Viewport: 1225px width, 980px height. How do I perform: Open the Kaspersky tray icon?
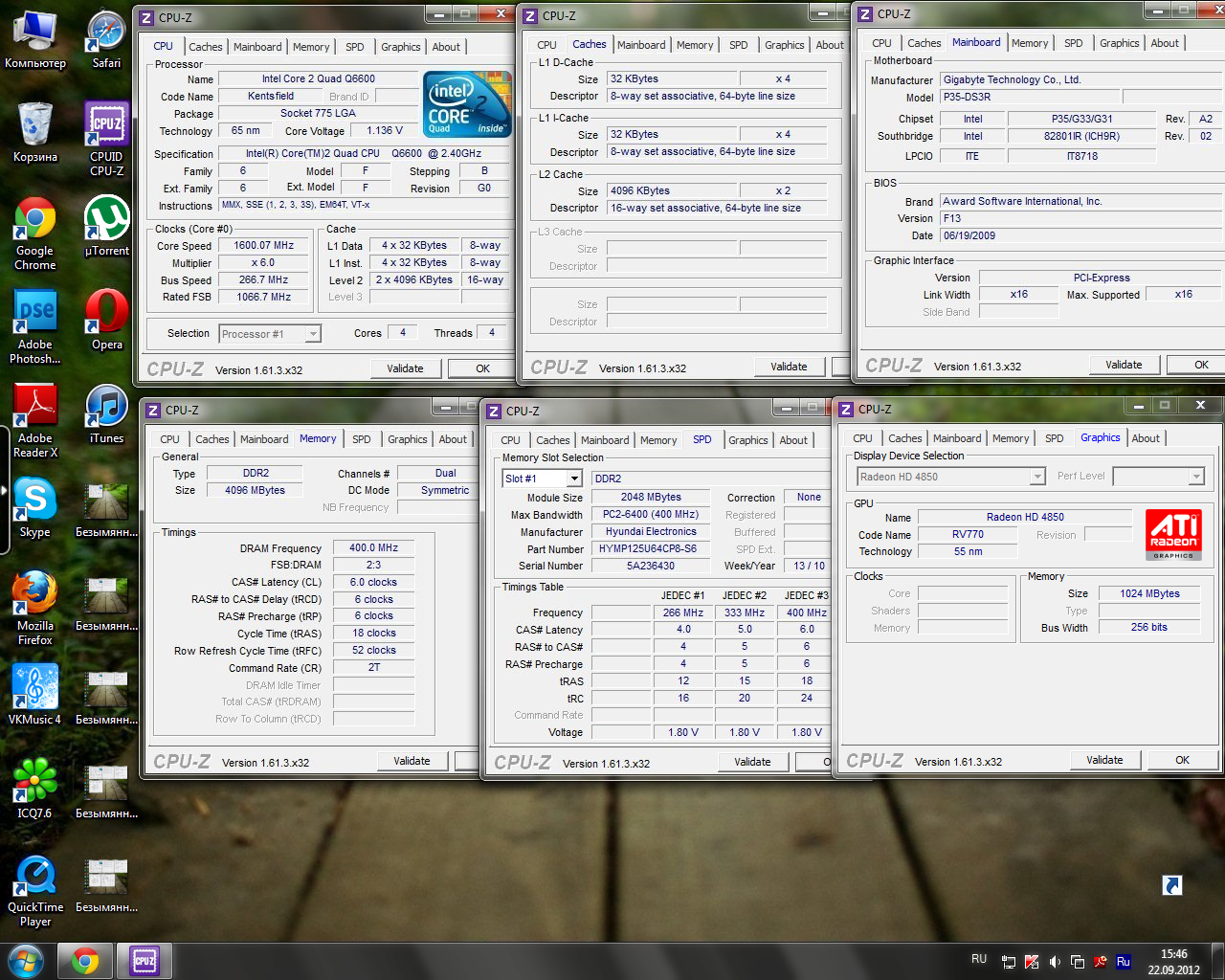[1032, 962]
